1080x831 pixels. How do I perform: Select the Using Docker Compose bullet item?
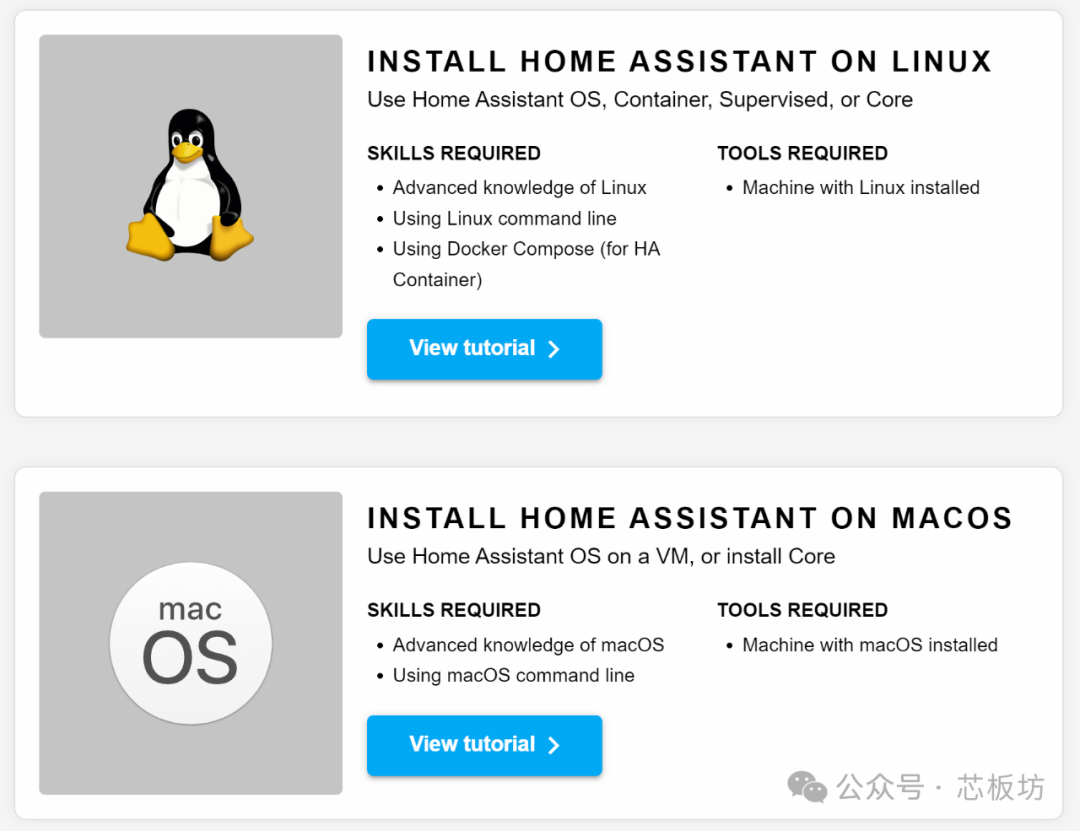pos(526,264)
